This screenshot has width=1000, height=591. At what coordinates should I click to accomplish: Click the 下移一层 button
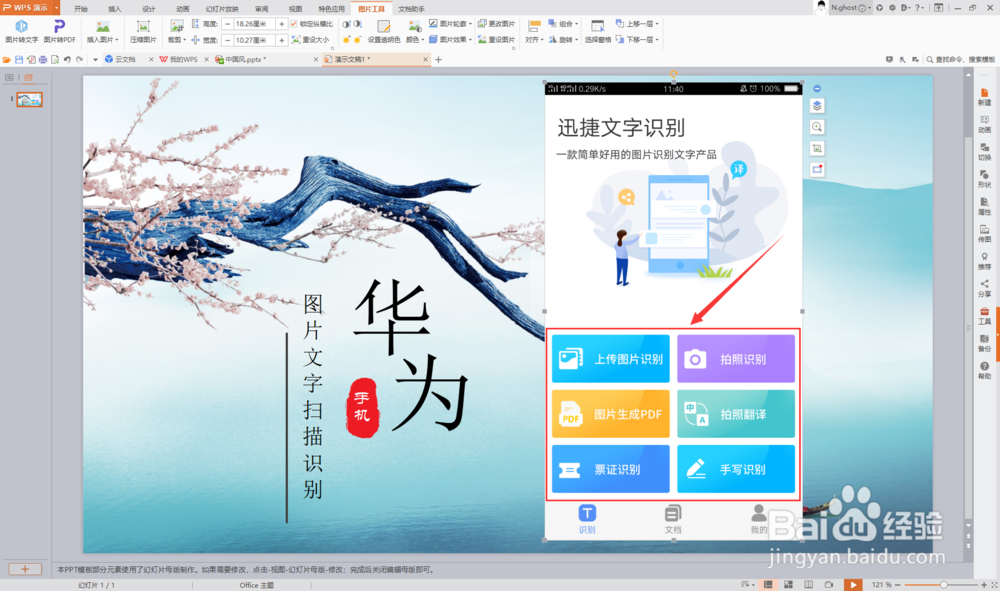(x=635, y=40)
